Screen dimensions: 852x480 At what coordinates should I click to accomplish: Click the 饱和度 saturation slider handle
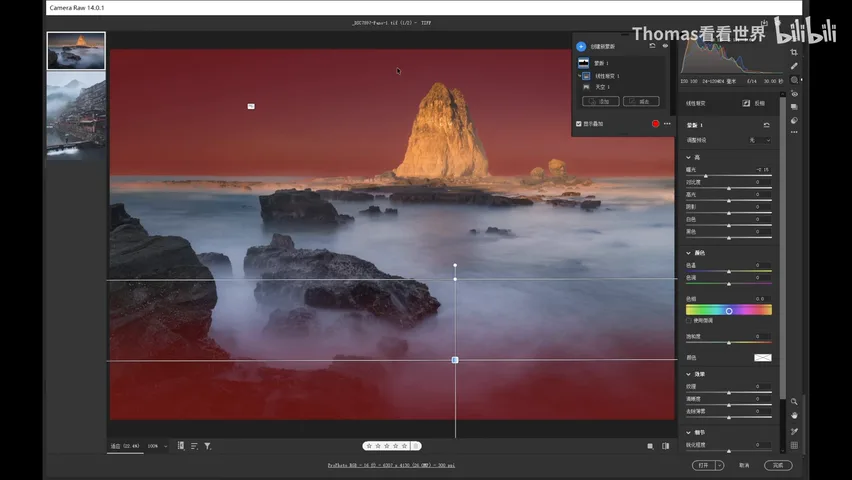pyautogui.click(x=729, y=342)
